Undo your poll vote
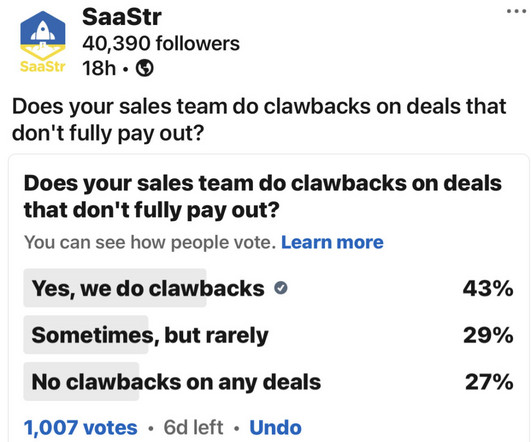 [275, 427]
